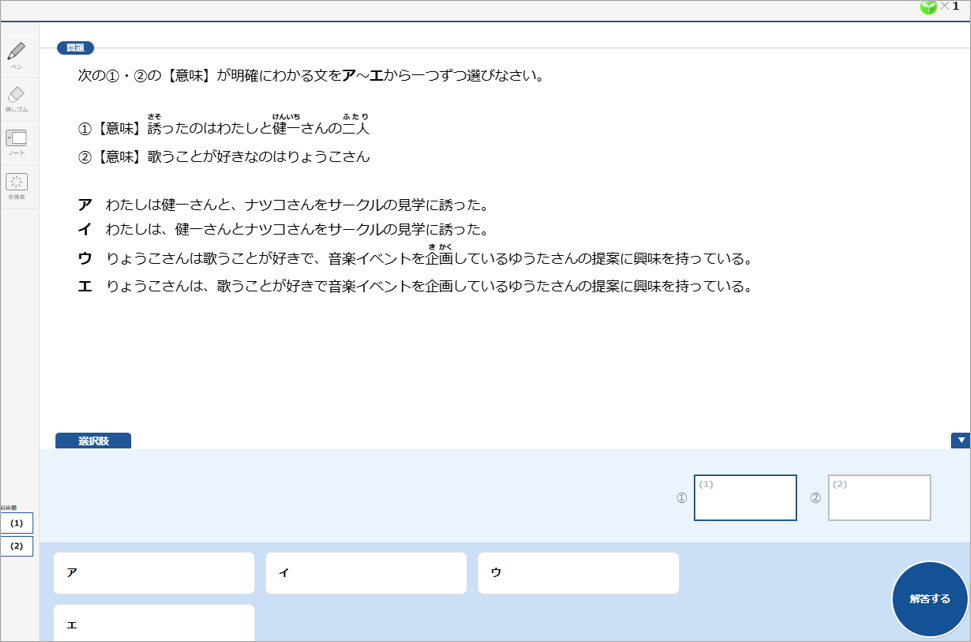
Task: Collapse the choices panel with the triangle arrow
Action: 961,440
